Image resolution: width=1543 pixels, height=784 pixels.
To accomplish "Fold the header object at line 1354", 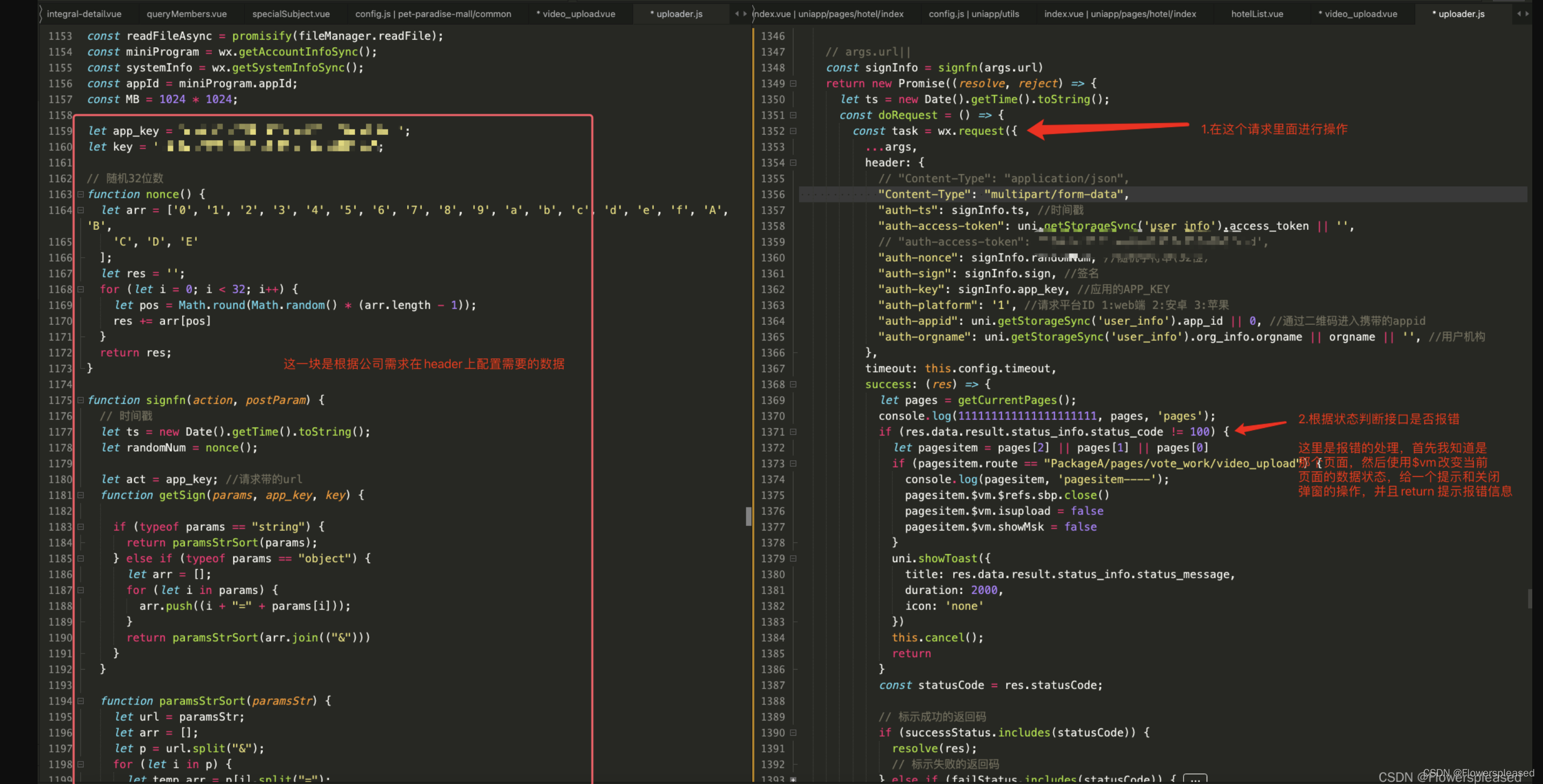I will coord(793,163).
